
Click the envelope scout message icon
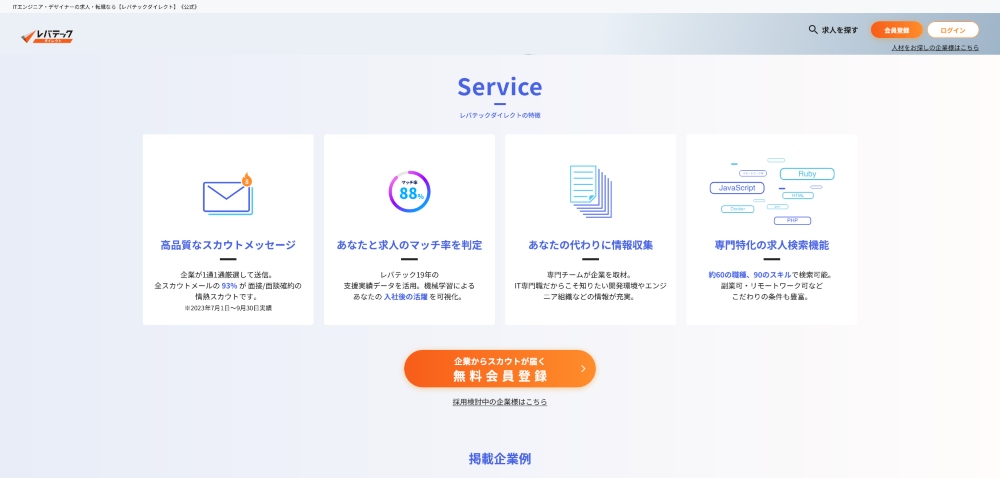tap(228, 194)
